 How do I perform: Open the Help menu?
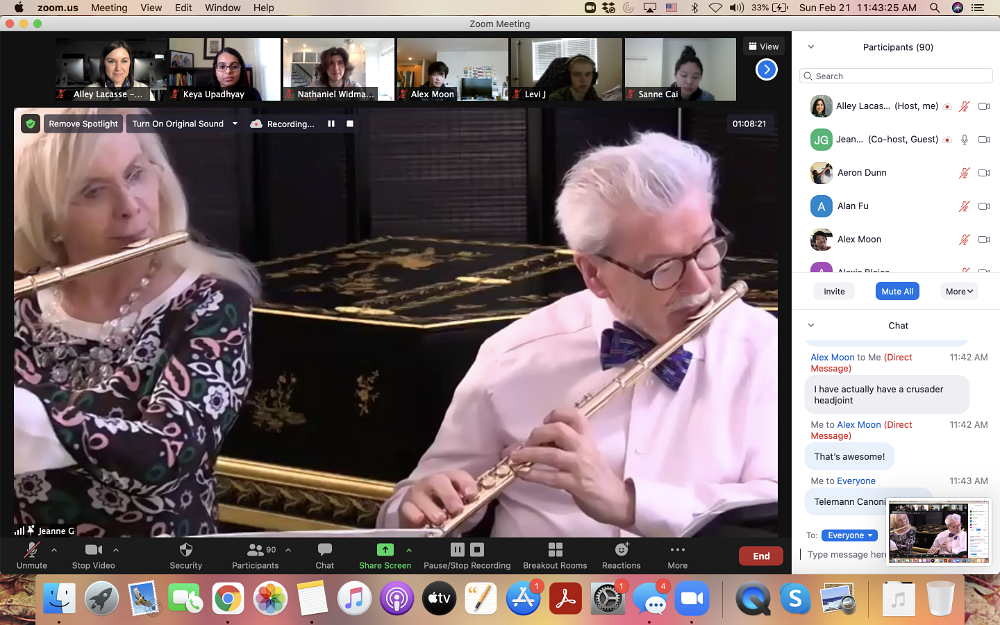point(263,8)
